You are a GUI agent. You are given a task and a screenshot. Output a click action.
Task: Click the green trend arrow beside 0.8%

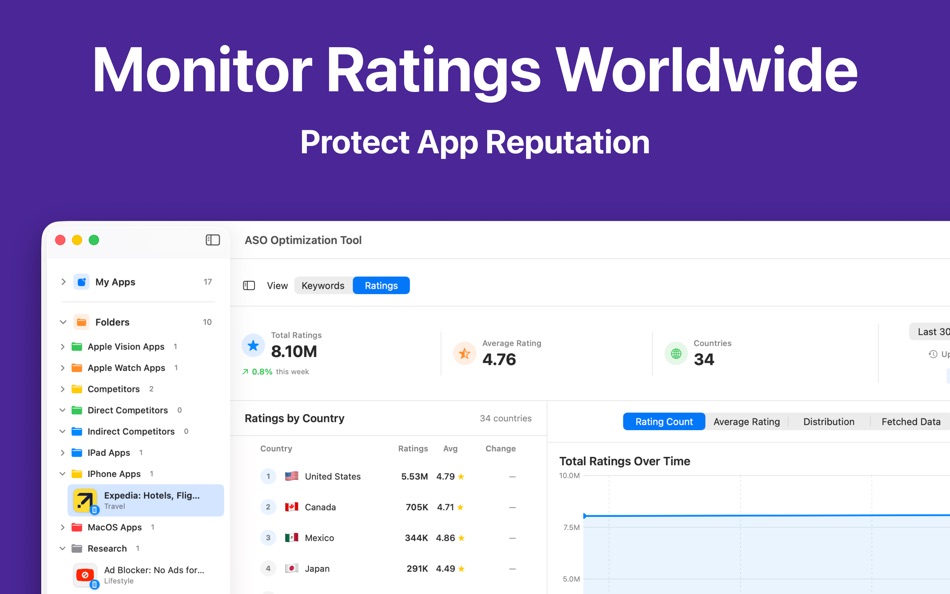tap(245, 372)
